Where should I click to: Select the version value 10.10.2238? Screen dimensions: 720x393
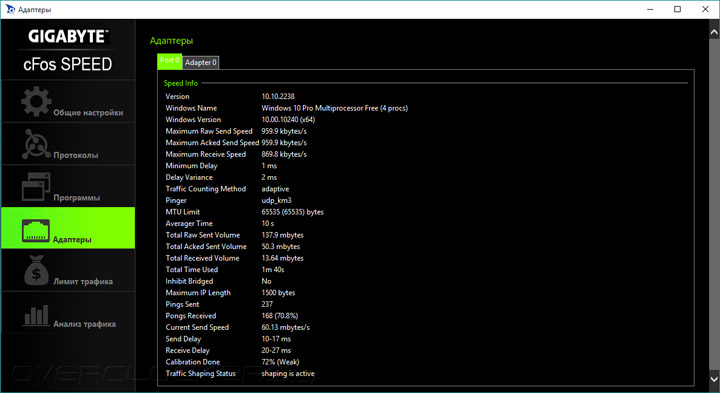[278, 96]
